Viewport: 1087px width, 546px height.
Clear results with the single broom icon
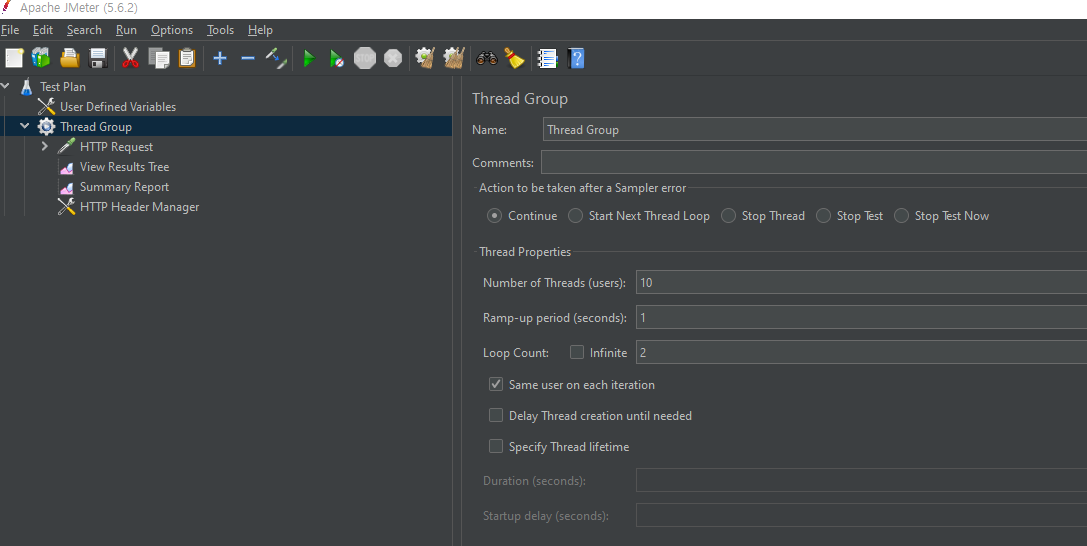pyautogui.click(x=425, y=58)
